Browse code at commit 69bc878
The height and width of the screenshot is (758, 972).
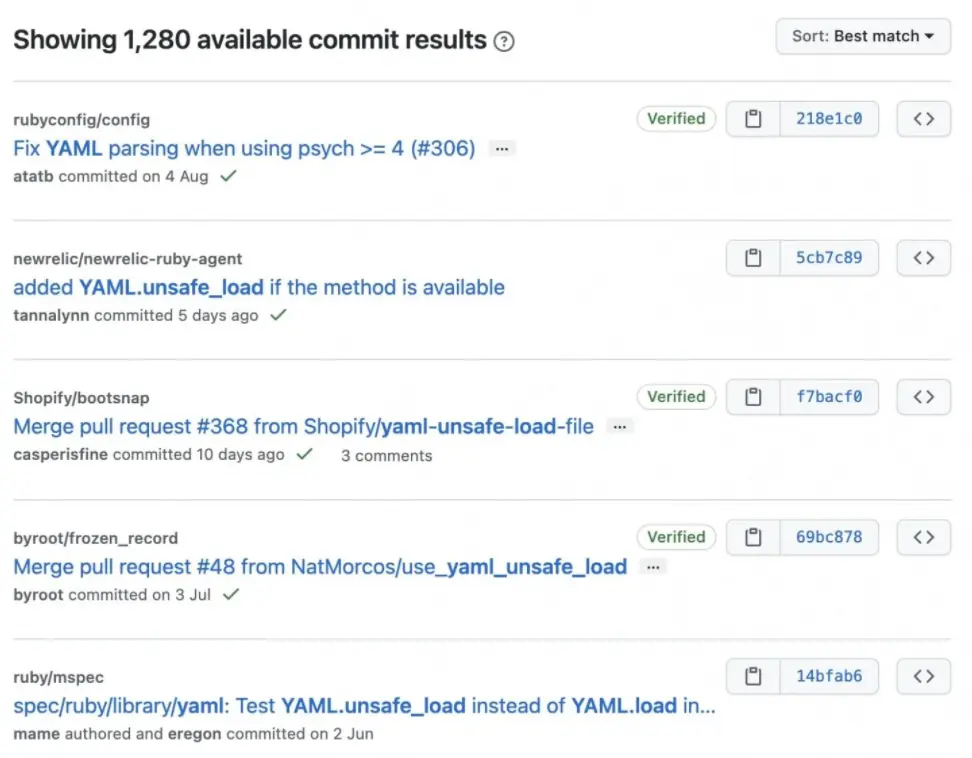[x=923, y=537]
